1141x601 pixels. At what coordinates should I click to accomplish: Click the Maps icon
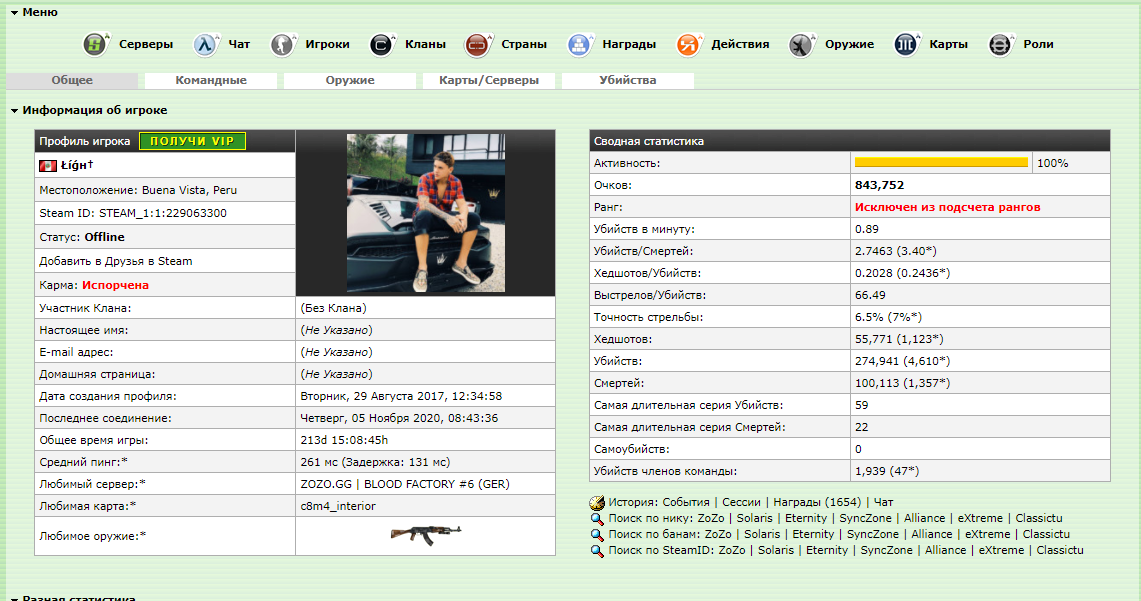pos(907,45)
